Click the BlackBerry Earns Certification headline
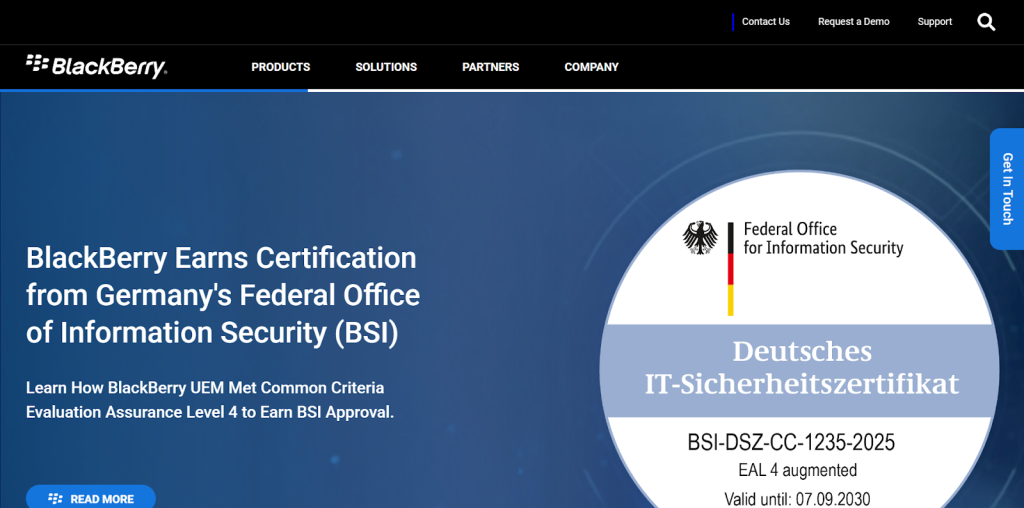 pos(223,295)
